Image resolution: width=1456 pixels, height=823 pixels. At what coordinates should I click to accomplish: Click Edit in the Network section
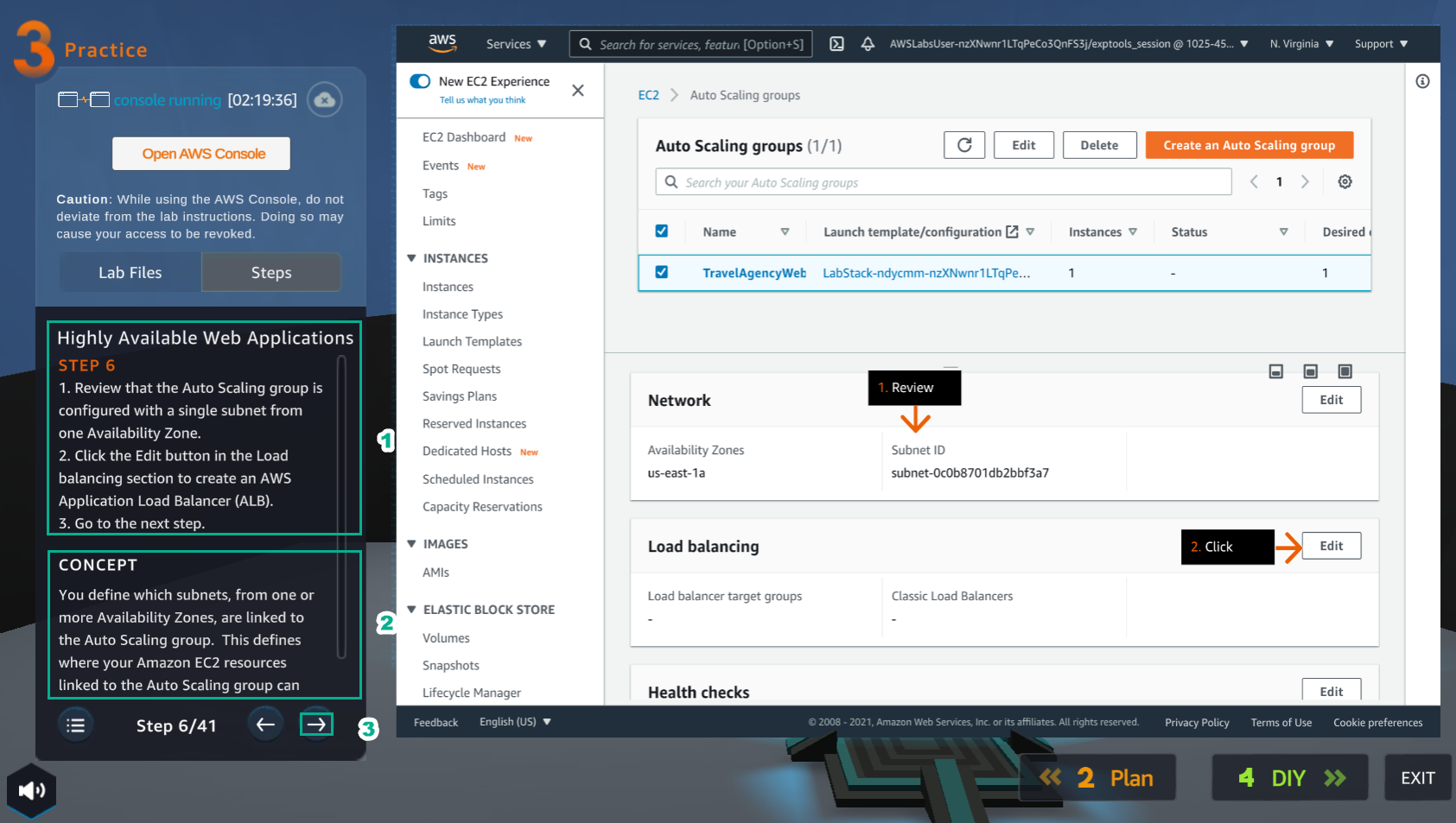[1331, 400]
